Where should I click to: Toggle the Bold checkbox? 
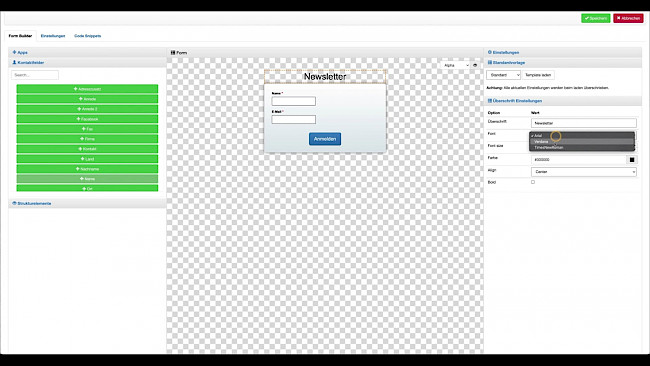point(533,182)
